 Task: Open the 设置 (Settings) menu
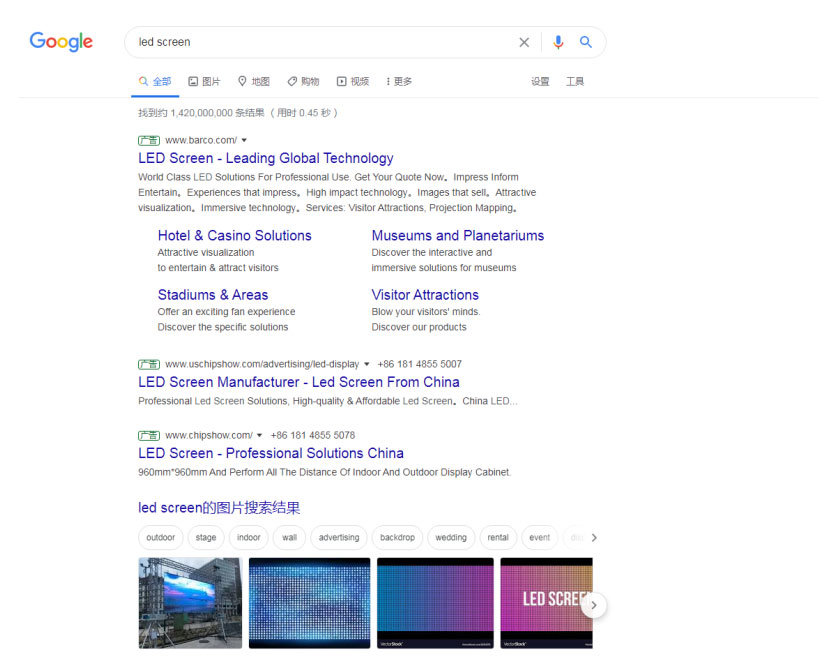(x=539, y=81)
